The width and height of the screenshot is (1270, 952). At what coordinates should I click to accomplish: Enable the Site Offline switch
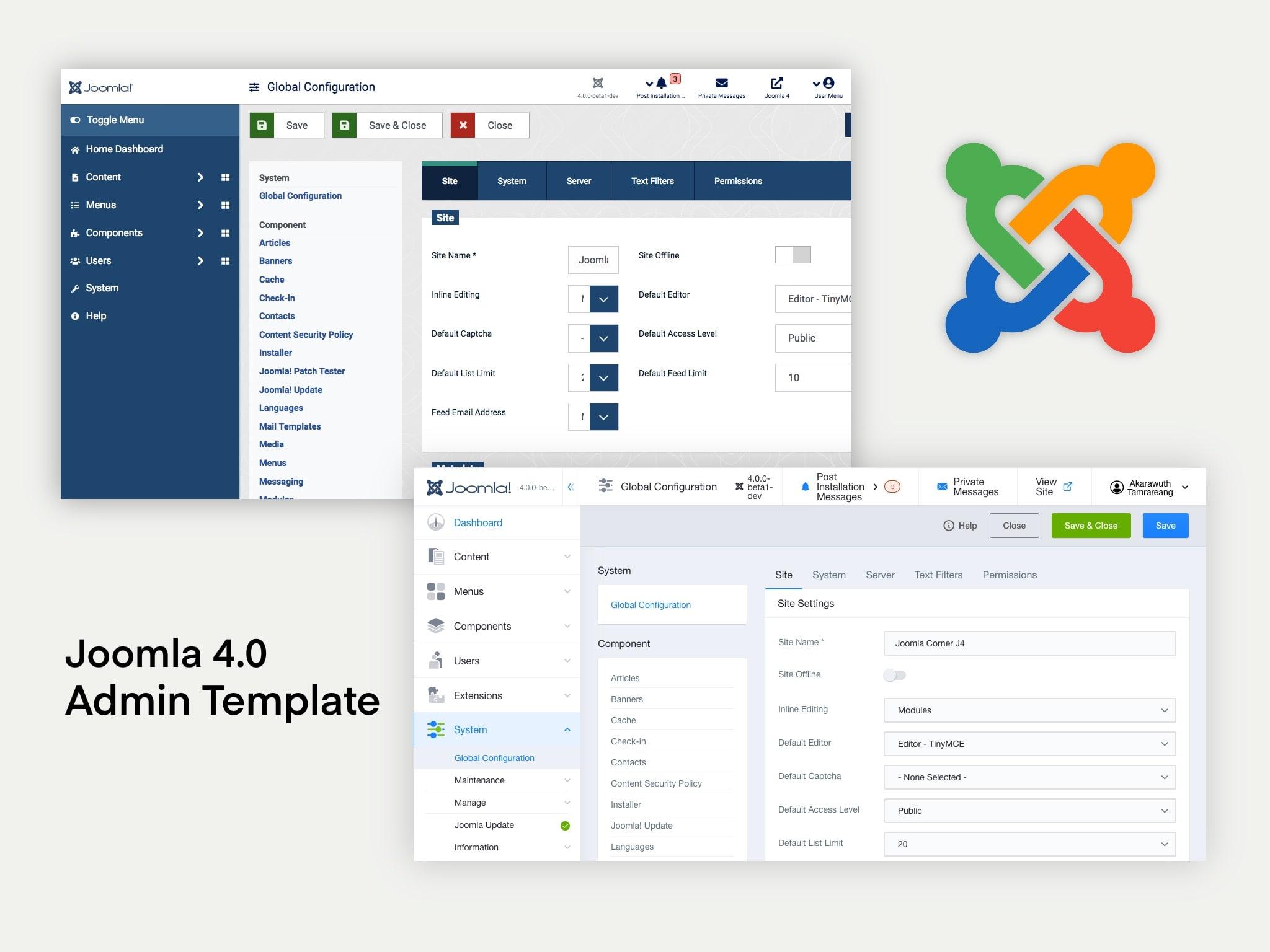tap(793, 255)
